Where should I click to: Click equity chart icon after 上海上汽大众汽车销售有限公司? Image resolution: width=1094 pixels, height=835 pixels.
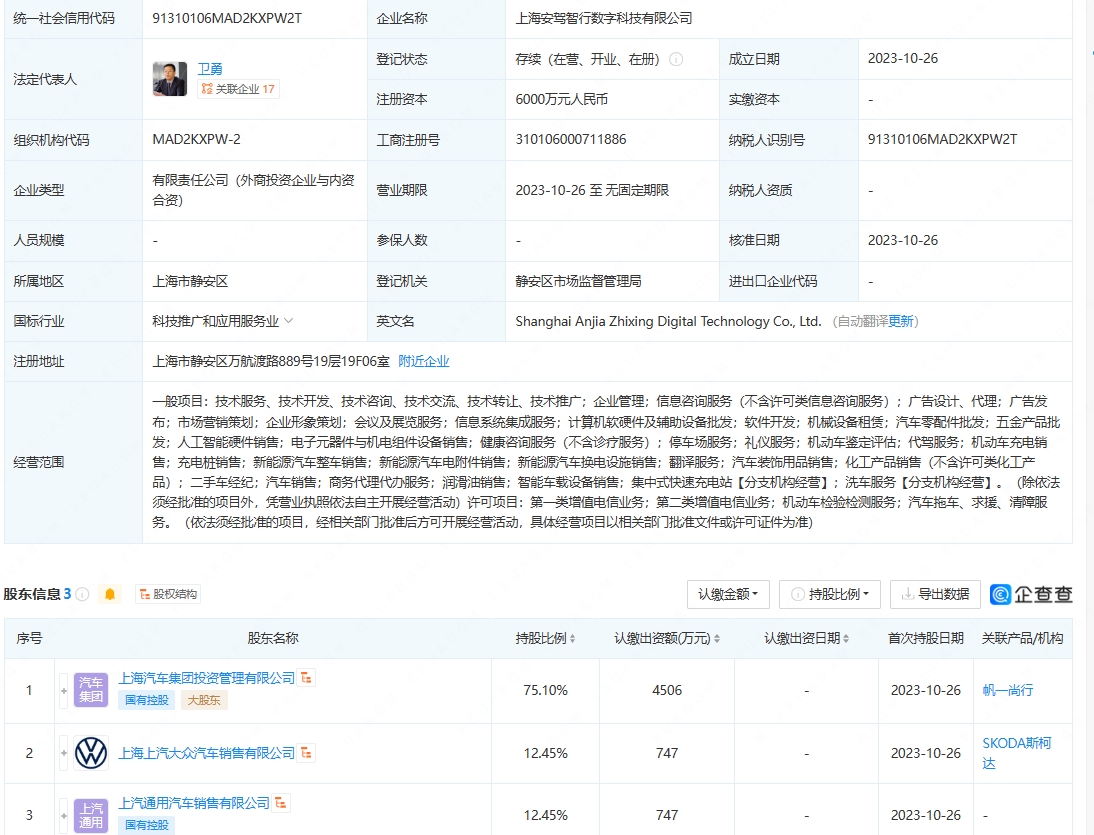(x=306, y=753)
